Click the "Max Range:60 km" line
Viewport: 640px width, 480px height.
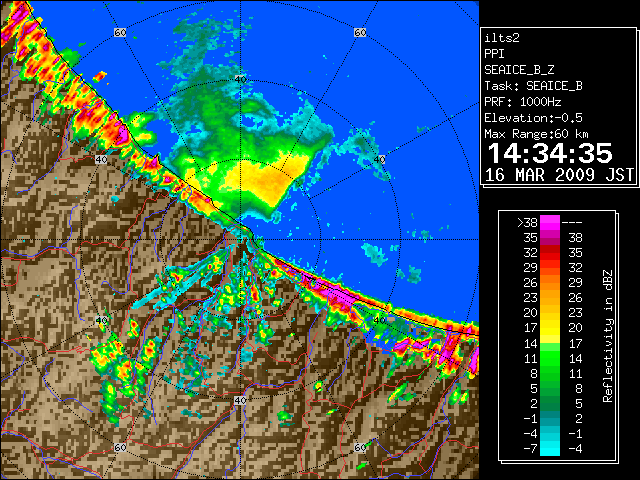pos(536,134)
